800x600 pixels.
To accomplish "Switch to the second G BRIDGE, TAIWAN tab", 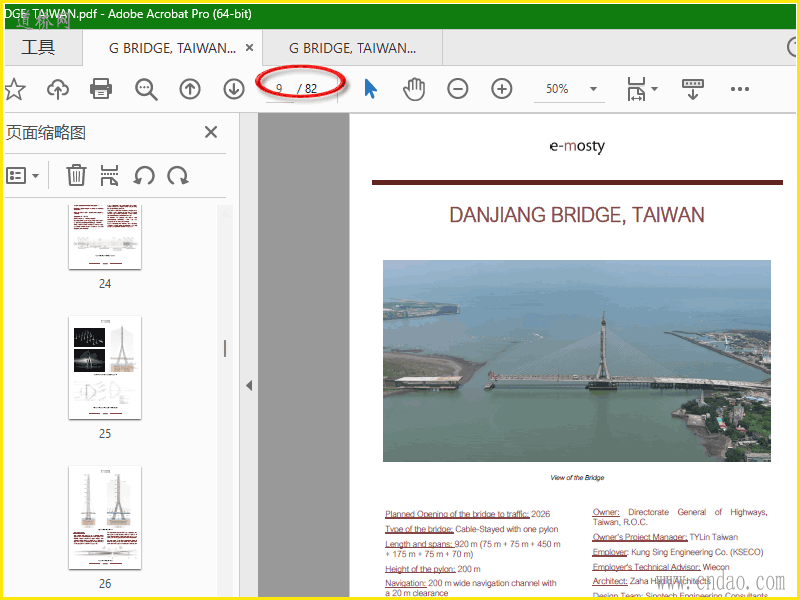I will pos(352,48).
